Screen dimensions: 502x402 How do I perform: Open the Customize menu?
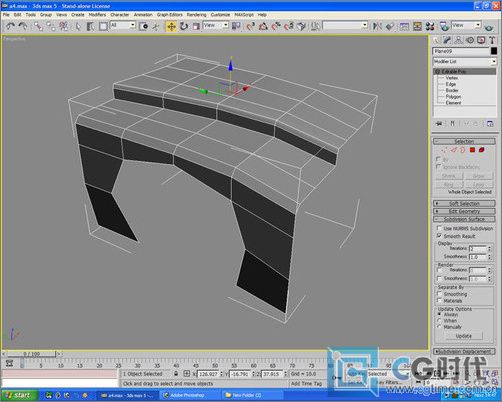220,15
